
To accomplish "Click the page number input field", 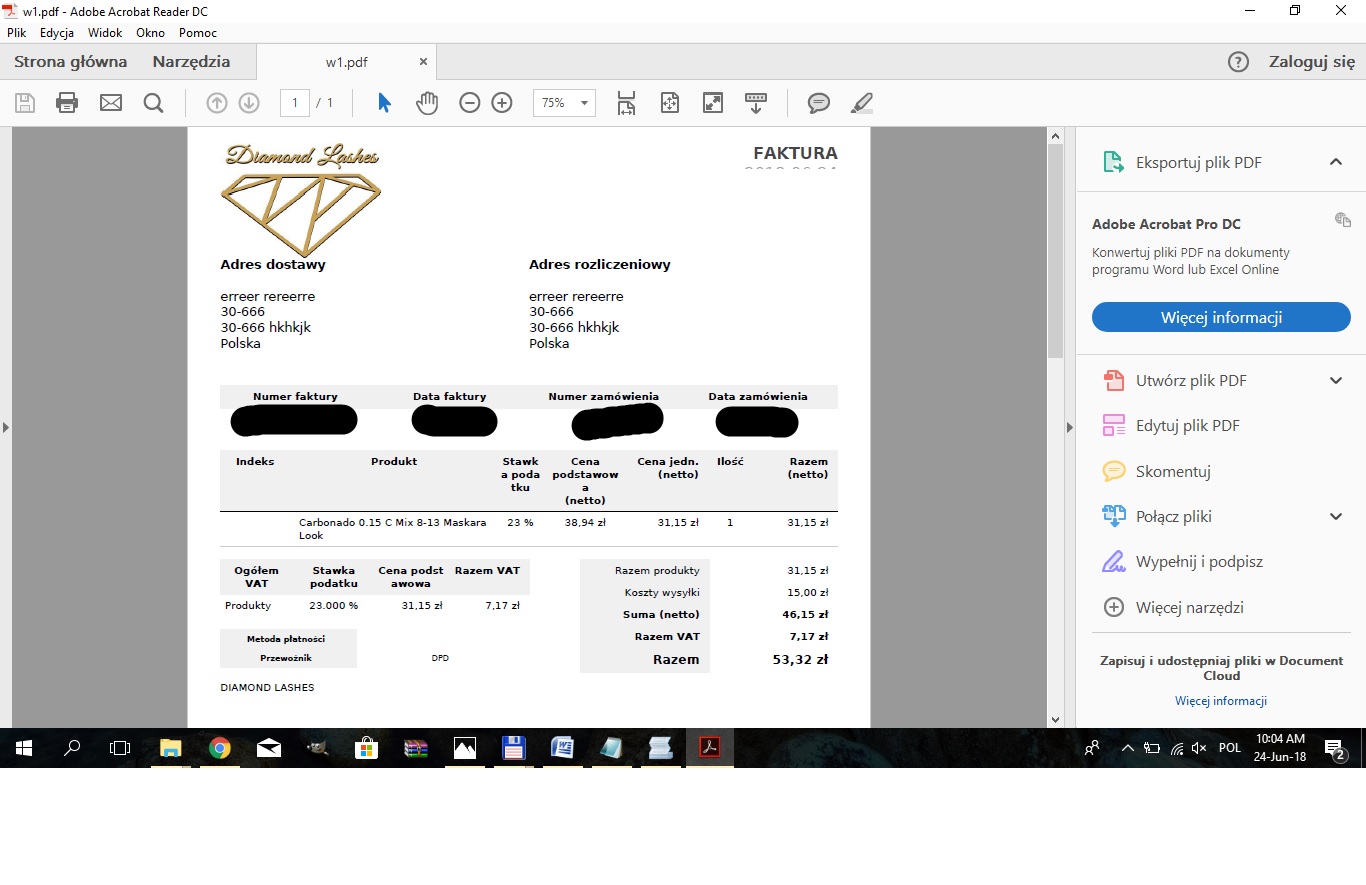I will click(x=294, y=103).
